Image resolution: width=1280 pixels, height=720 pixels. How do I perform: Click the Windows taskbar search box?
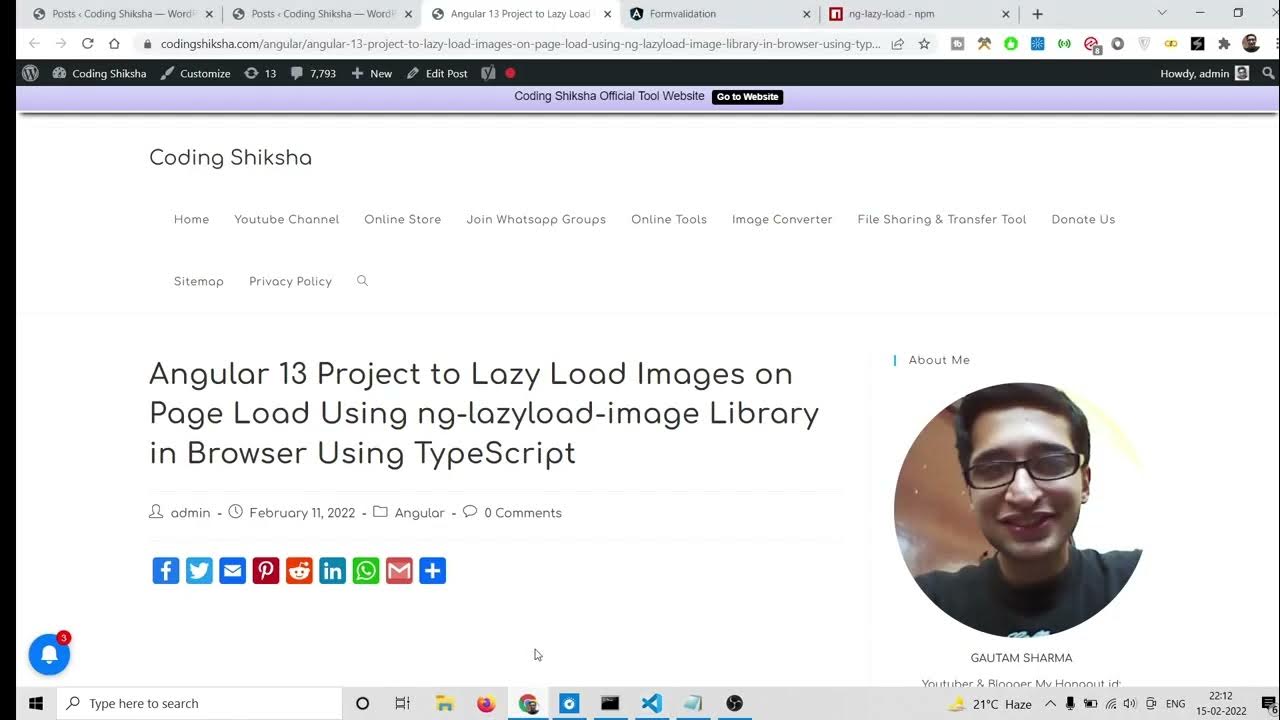point(200,703)
